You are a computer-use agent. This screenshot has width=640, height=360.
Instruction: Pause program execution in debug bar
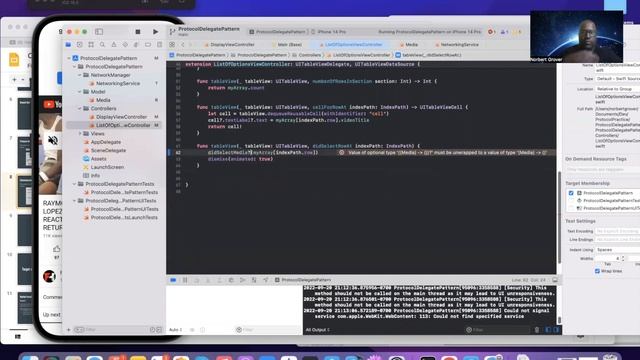185,280
